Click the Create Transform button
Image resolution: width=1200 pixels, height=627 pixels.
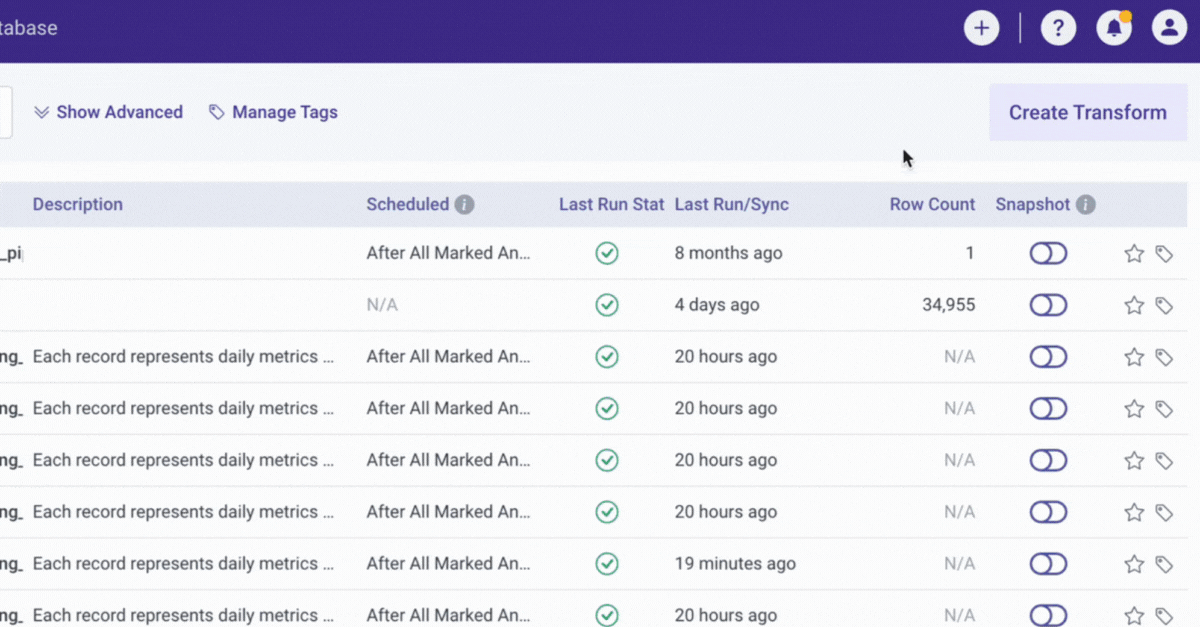point(1087,112)
